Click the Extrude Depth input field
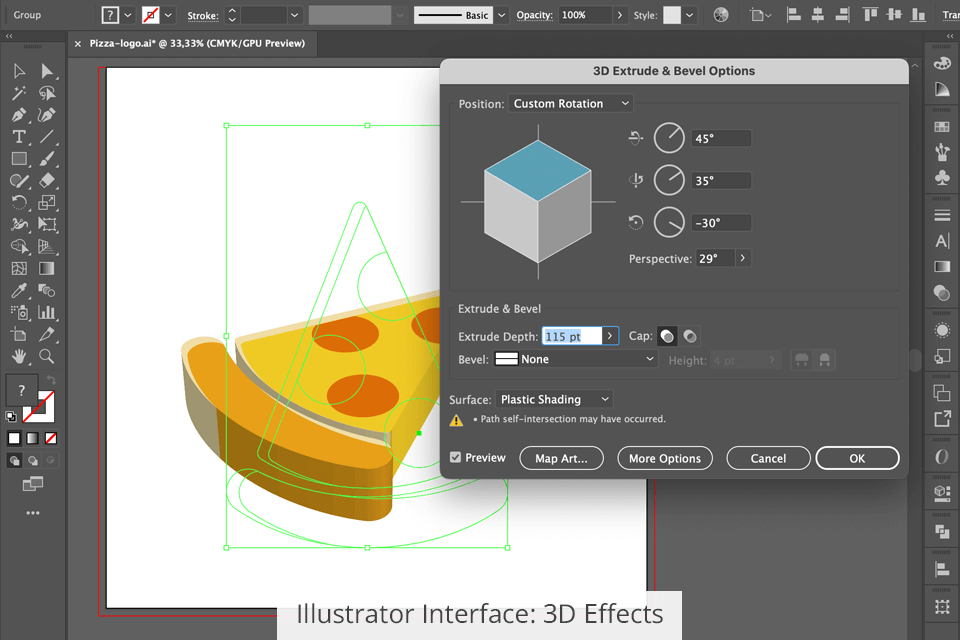The width and height of the screenshot is (960, 640). click(x=571, y=336)
